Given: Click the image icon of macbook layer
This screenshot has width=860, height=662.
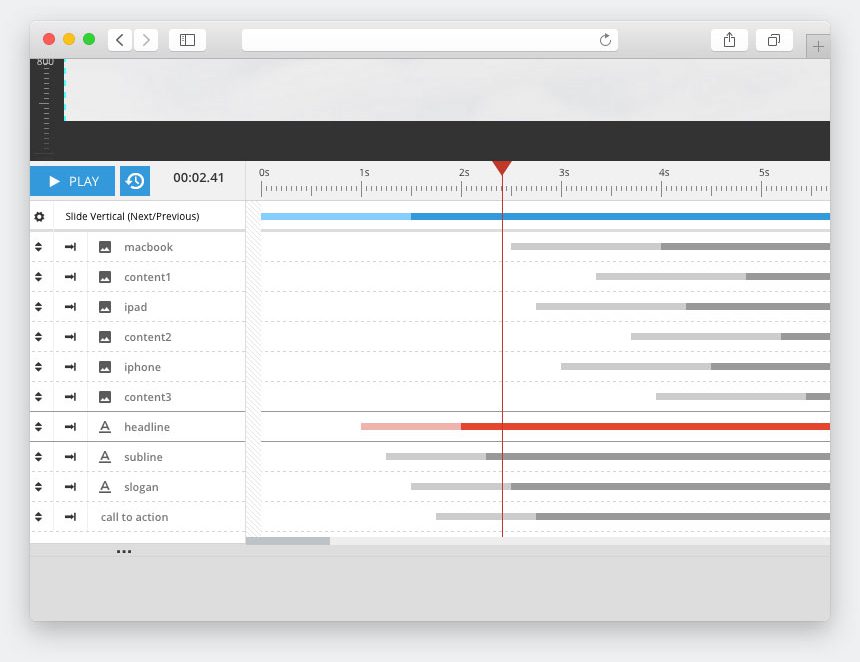Looking at the screenshot, I should tap(105, 247).
